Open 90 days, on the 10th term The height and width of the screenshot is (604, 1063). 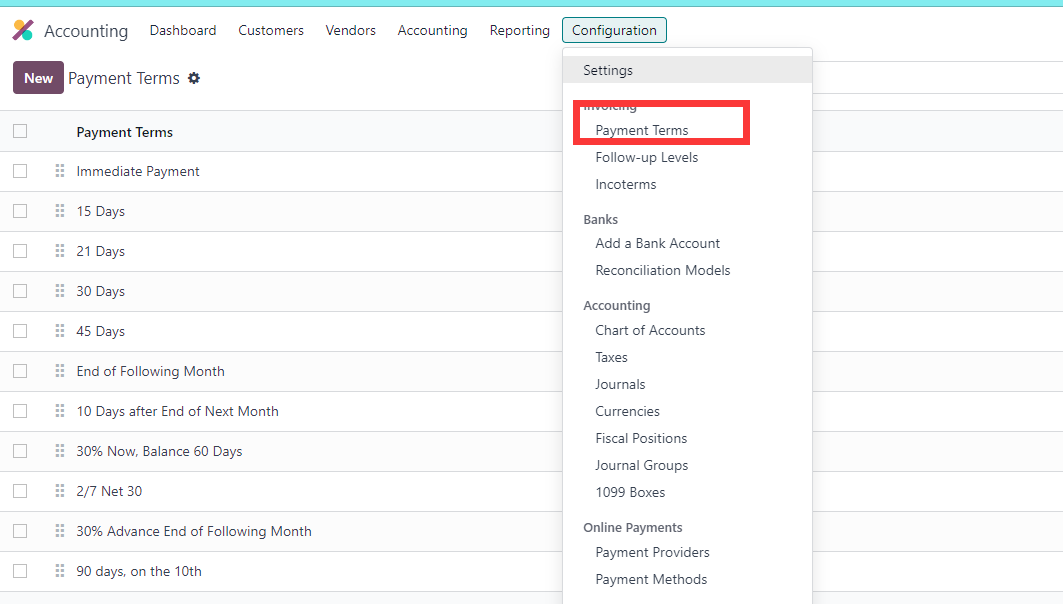(139, 571)
